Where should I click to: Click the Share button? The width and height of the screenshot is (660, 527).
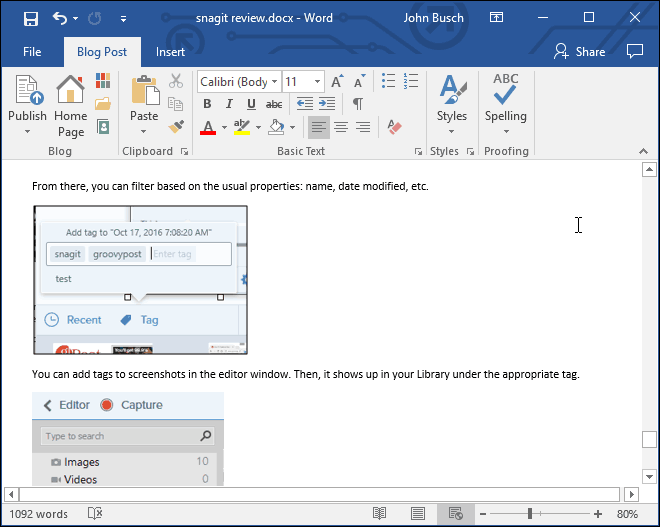click(x=580, y=52)
